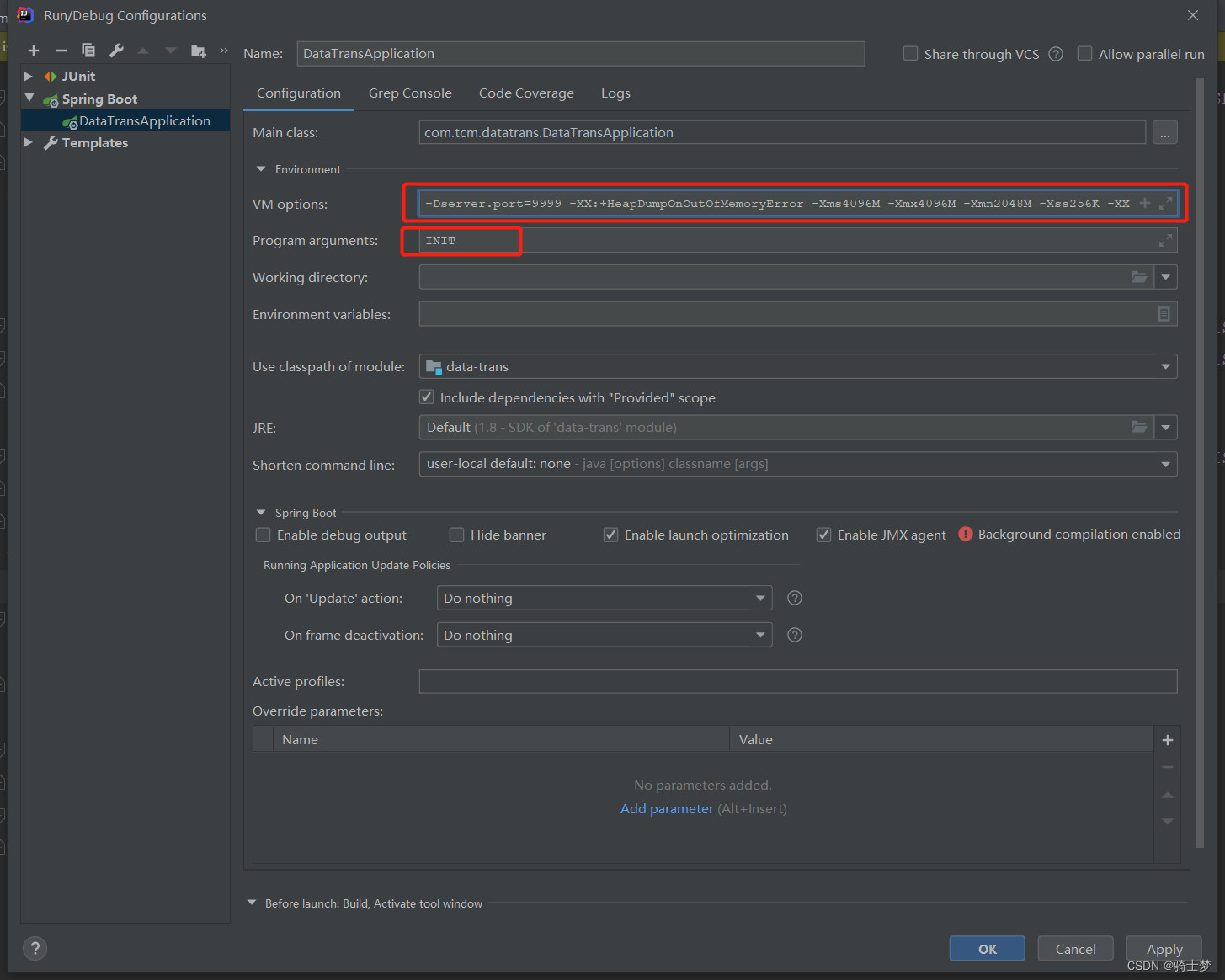The image size is (1225, 980).
Task: Click the Active profiles input field
Action: (x=798, y=681)
